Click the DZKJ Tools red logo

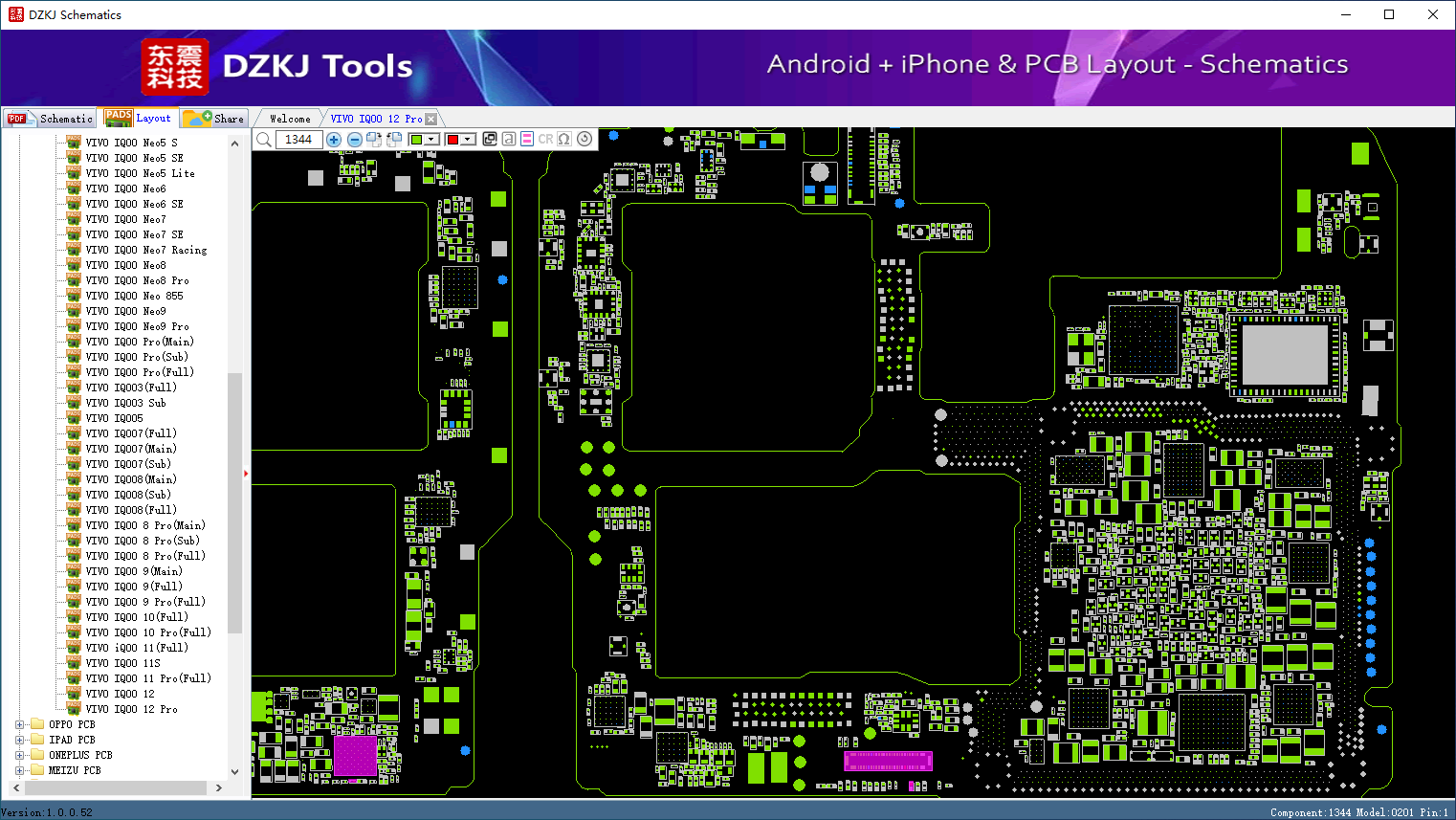tap(174, 67)
